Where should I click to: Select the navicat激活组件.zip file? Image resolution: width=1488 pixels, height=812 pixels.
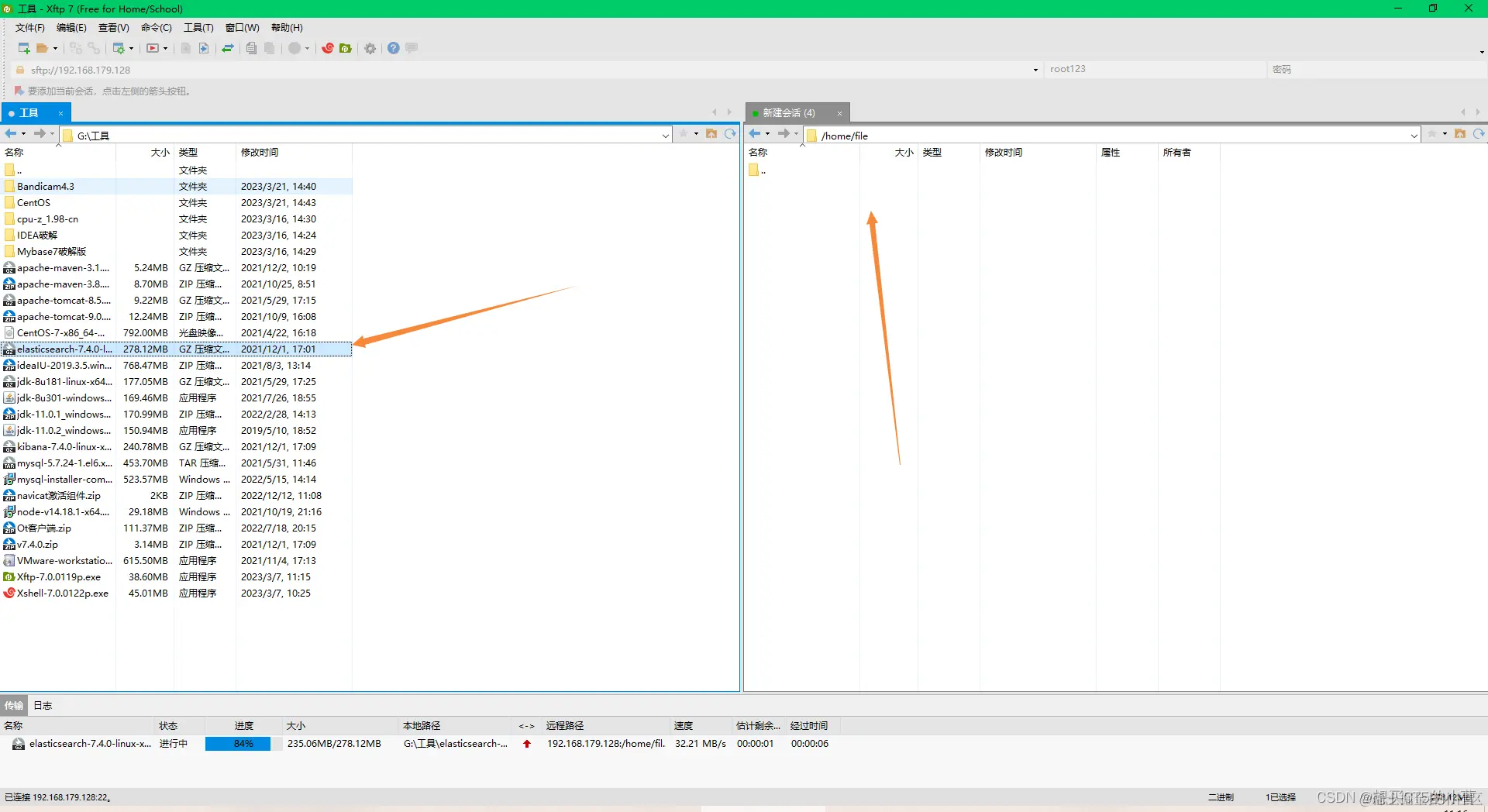tap(176, 496)
